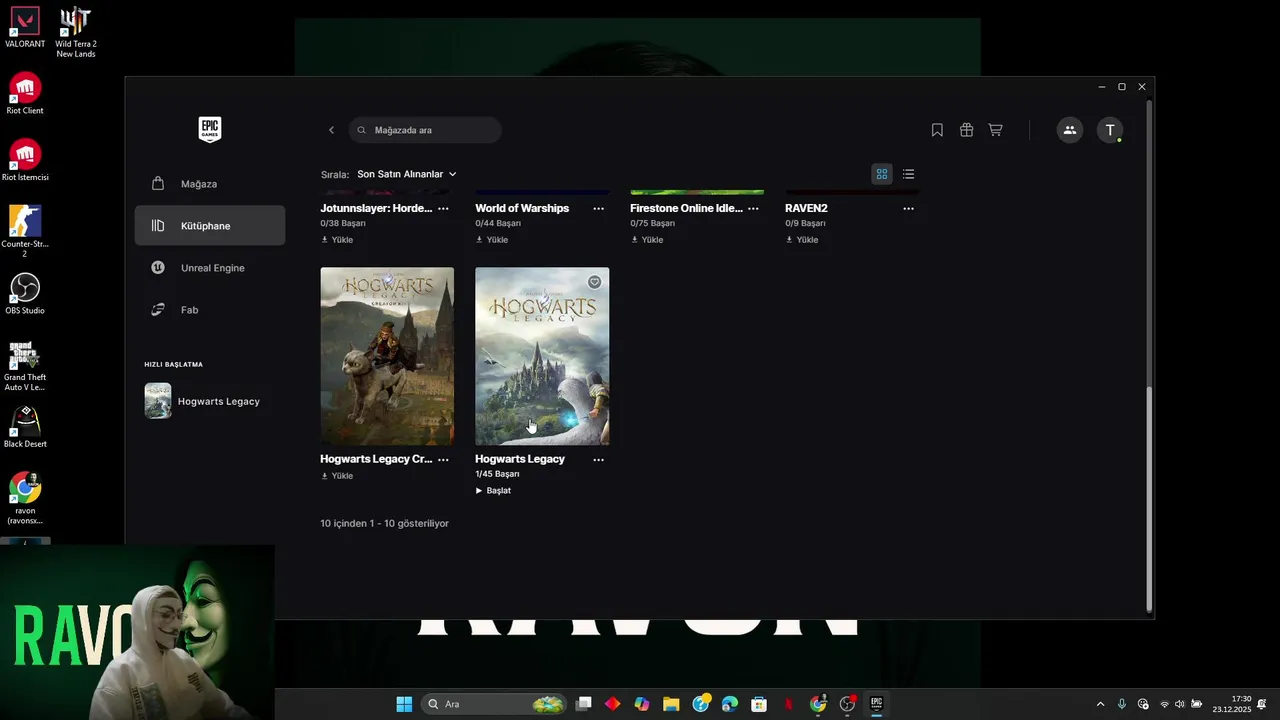The image size is (1280, 720).
Task: Select the Grand Theft Auto V desktop icon
Action: coord(25,365)
